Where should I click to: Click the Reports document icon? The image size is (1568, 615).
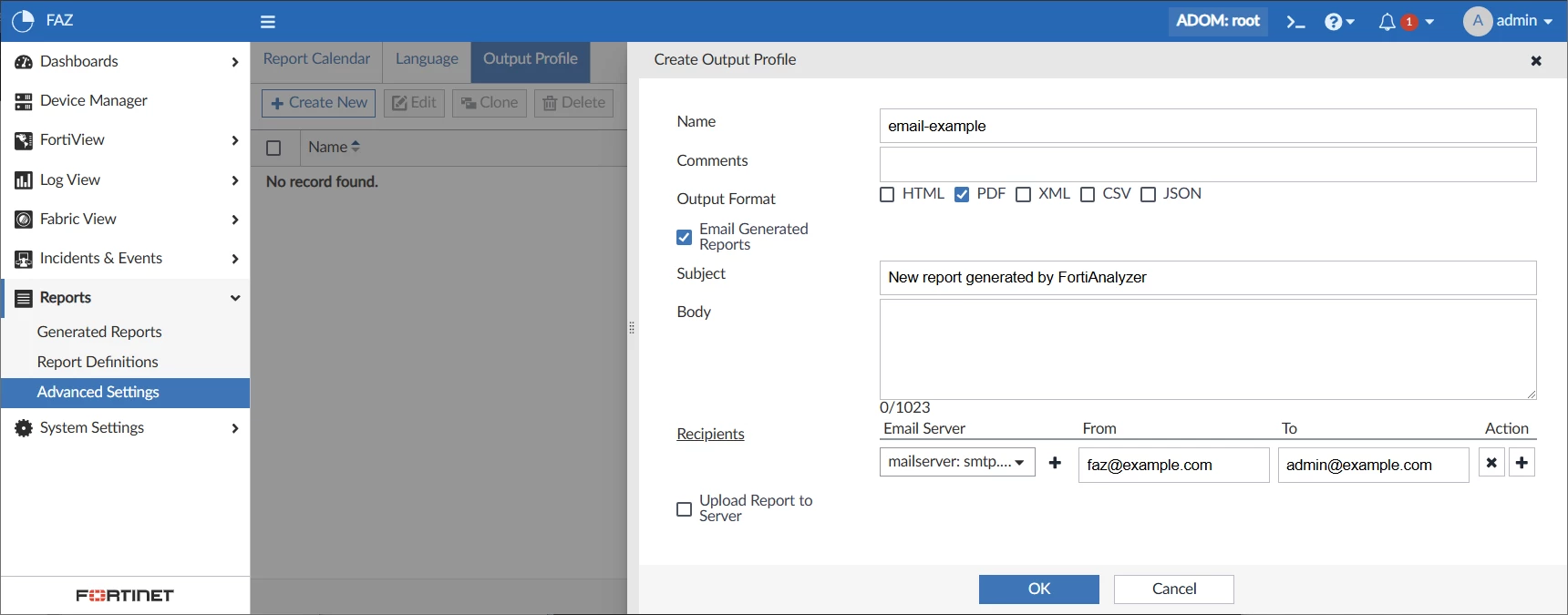click(24, 298)
